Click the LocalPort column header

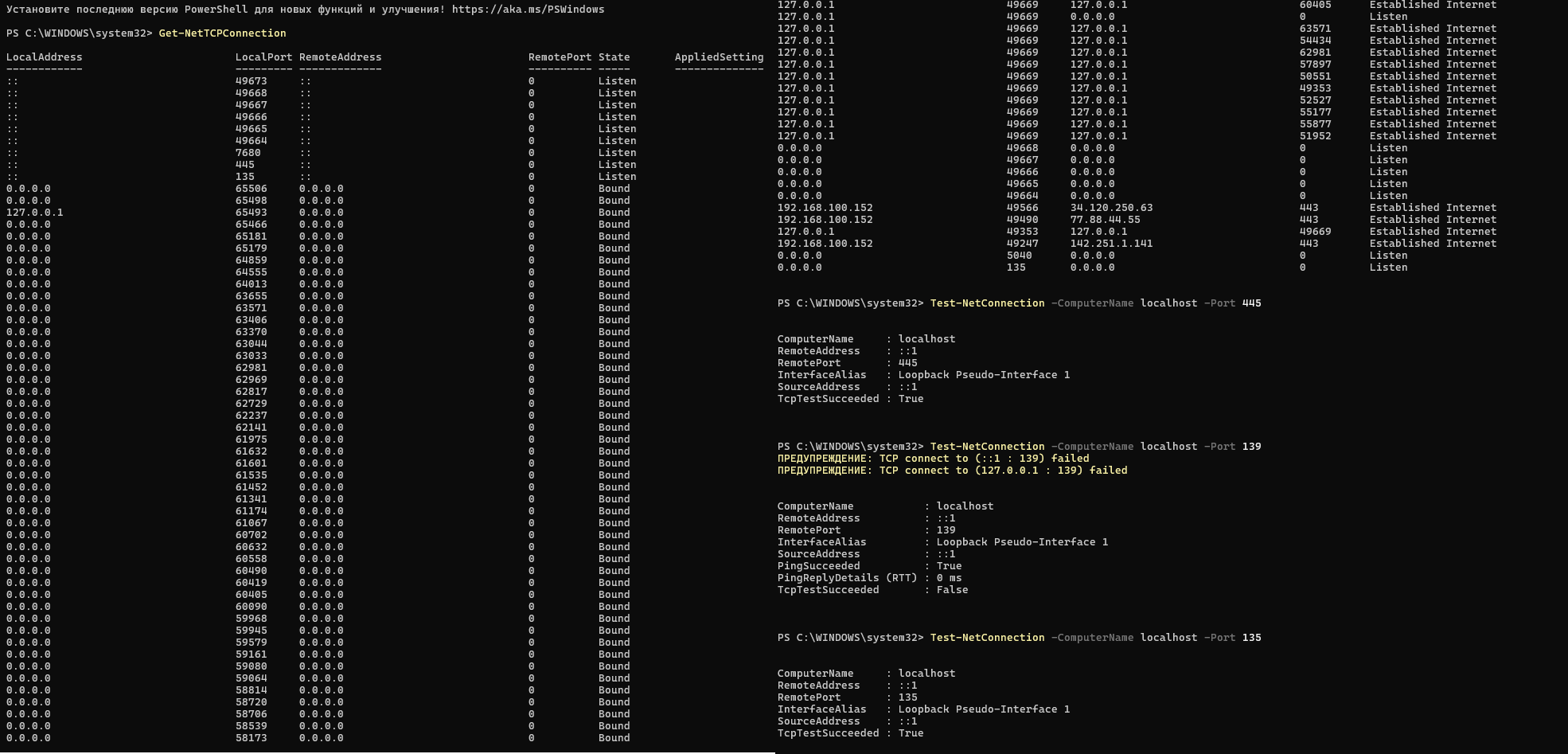(x=264, y=57)
